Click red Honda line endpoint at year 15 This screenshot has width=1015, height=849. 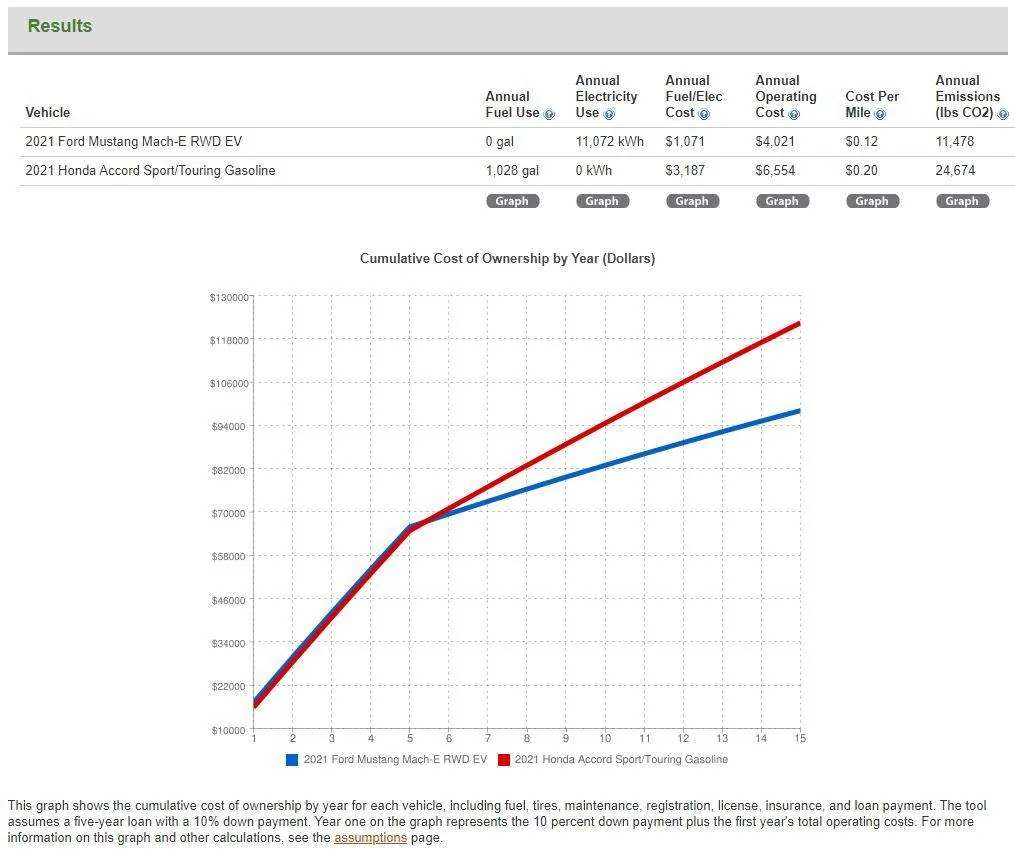(x=798, y=324)
